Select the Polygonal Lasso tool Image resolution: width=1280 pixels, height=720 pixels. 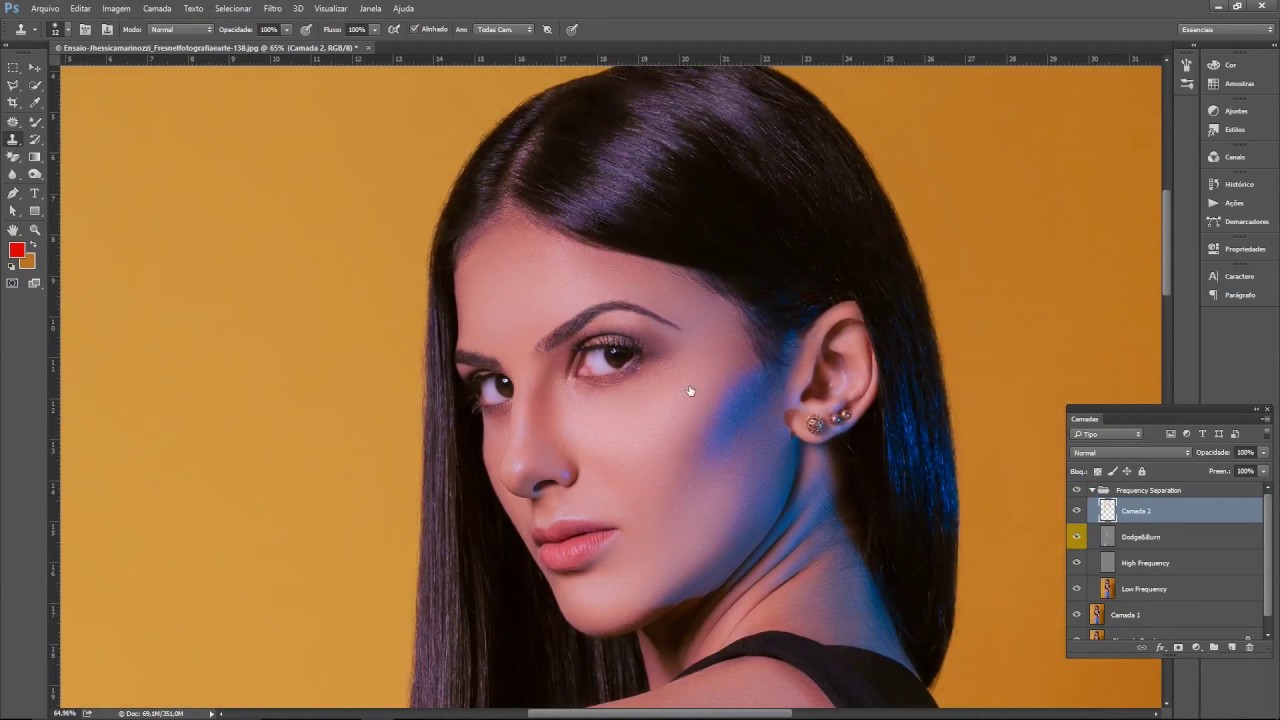coord(13,85)
